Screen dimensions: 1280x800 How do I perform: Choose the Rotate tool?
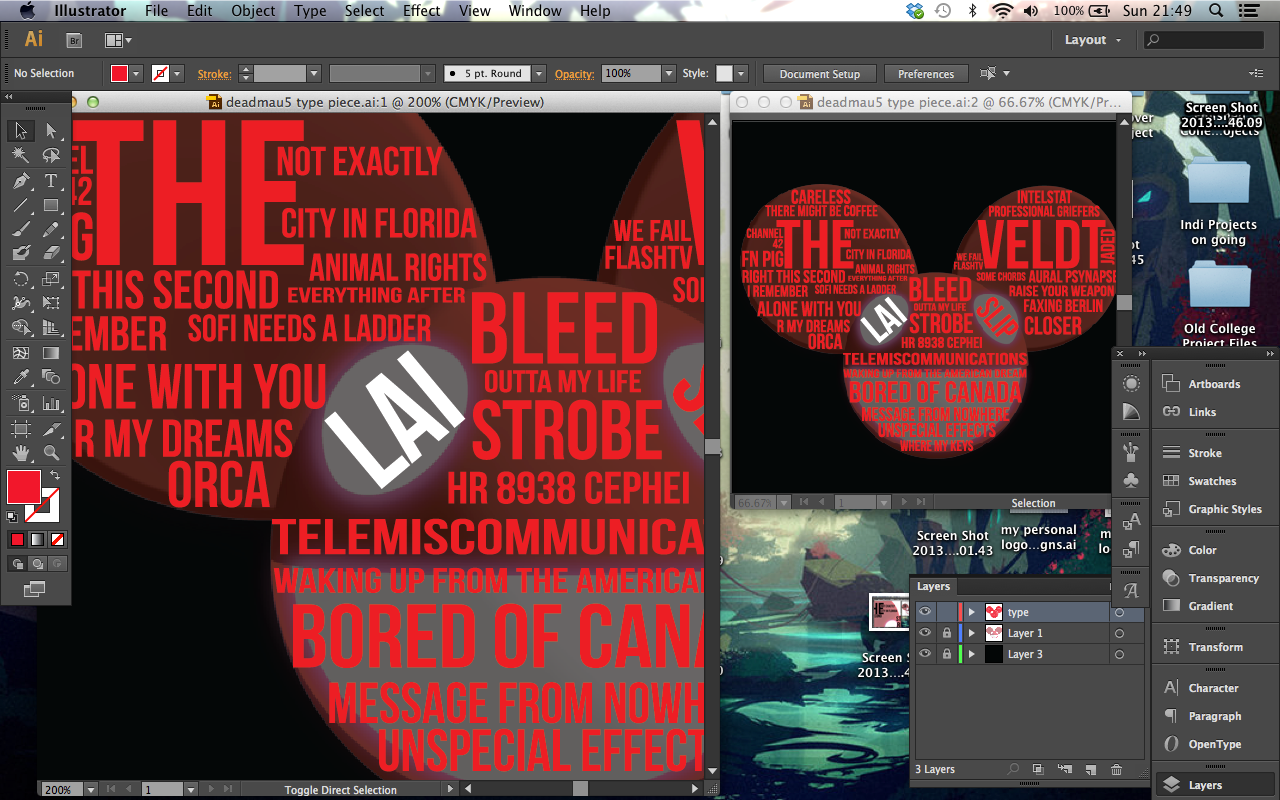(21, 280)
